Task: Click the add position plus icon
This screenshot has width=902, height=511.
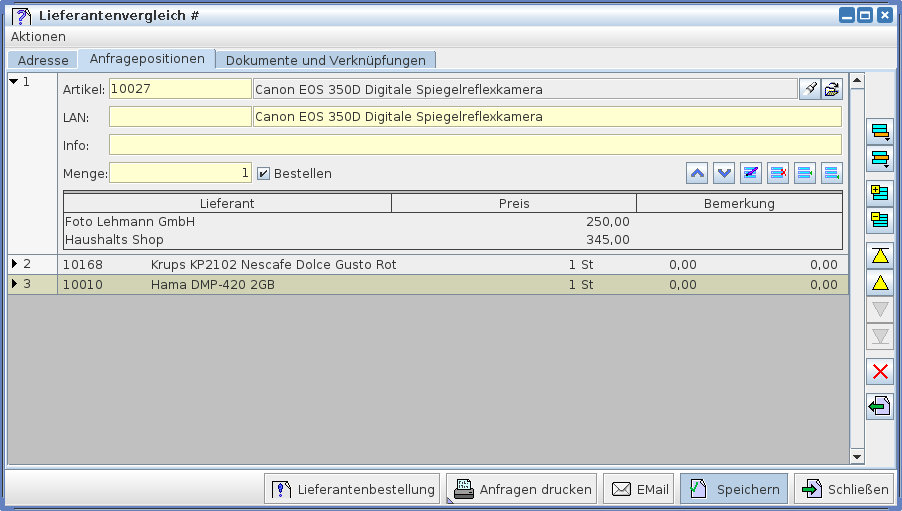Action: (x=880, y=192)
